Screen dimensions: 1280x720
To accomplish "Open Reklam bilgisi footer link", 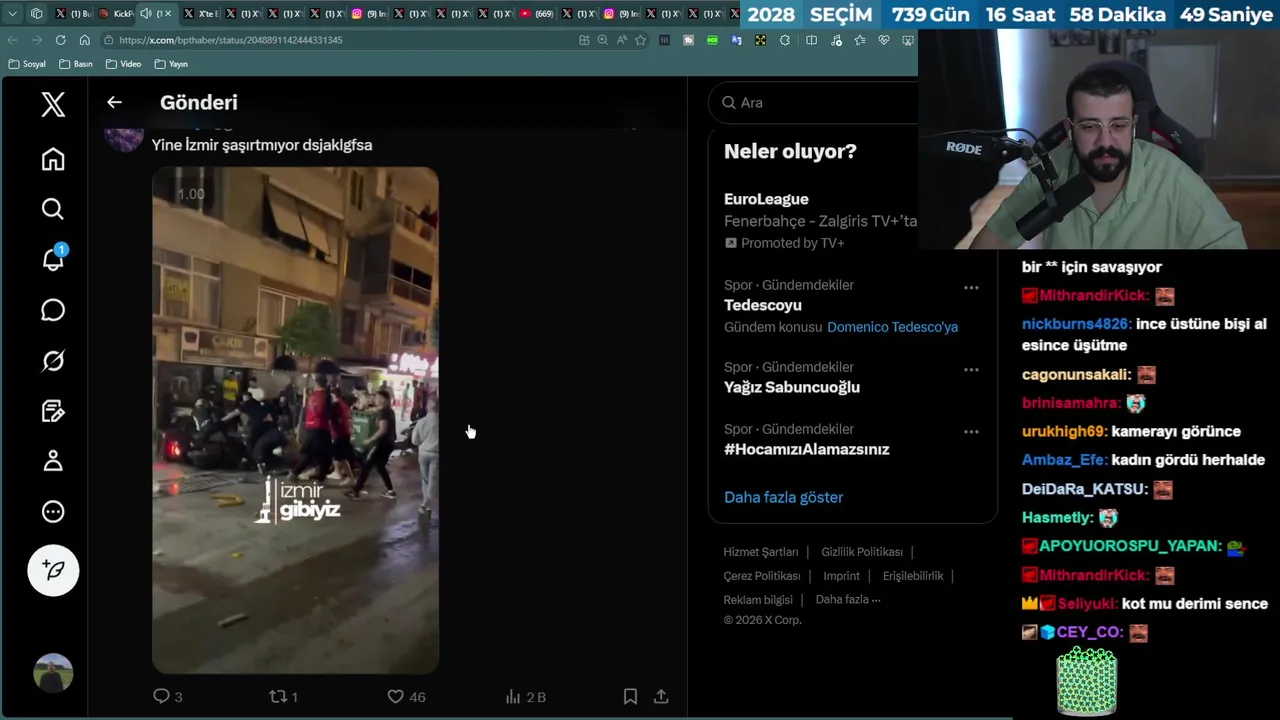I will coord(758,600).
